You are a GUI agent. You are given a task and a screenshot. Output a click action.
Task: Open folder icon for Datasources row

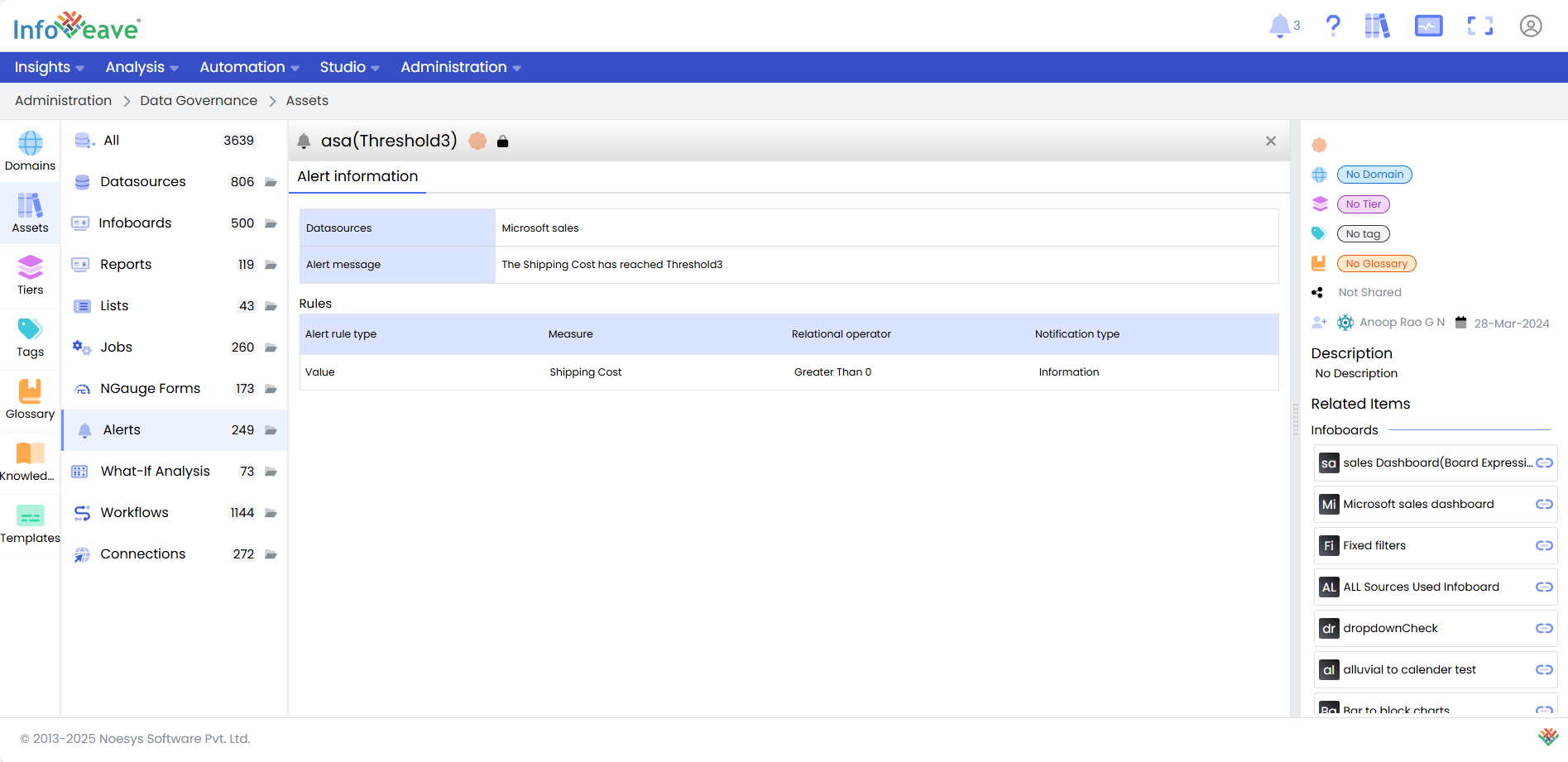(271, 182)
